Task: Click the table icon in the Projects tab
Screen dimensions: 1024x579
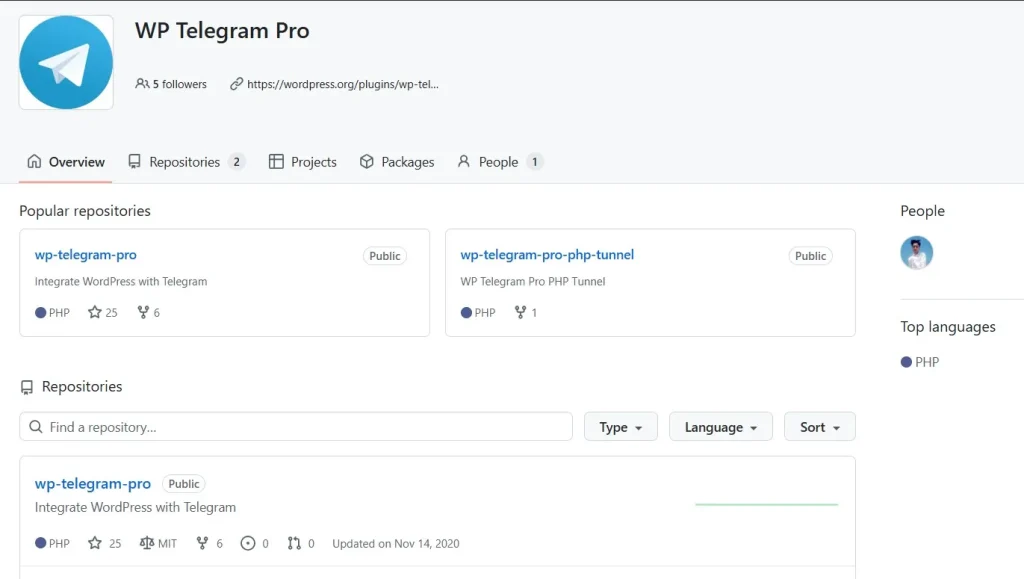Action: [x=276, y=161]
